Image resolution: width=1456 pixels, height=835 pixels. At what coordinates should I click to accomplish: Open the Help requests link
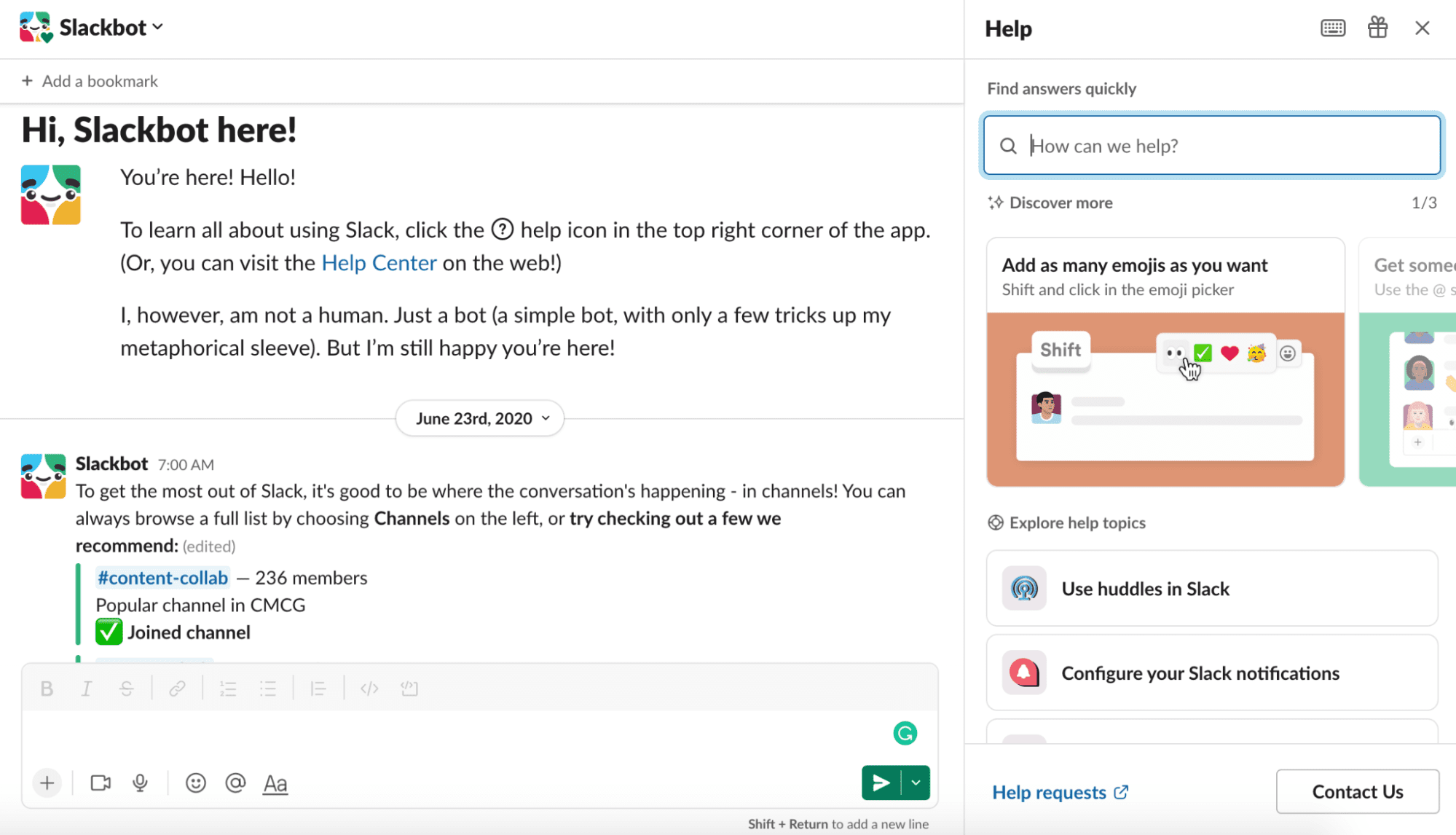1060,792
